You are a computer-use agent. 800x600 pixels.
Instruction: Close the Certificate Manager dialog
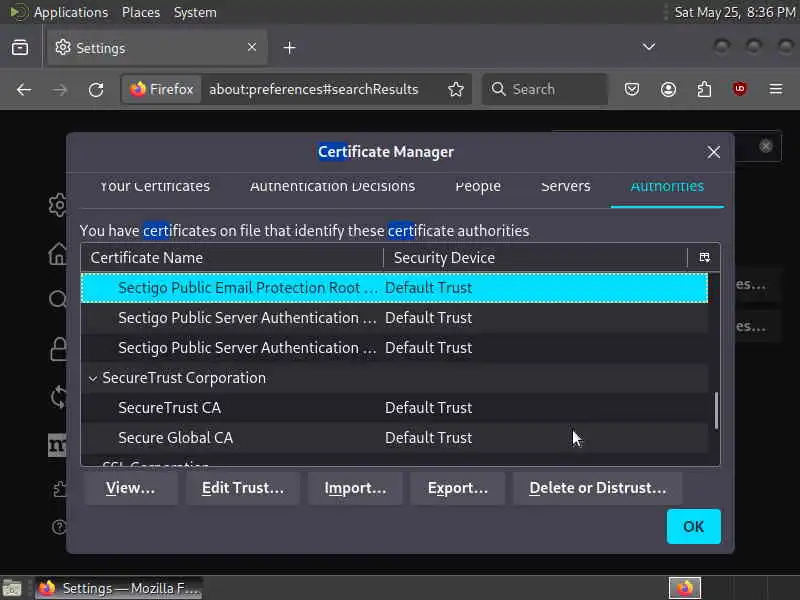[x=713, y=152]
